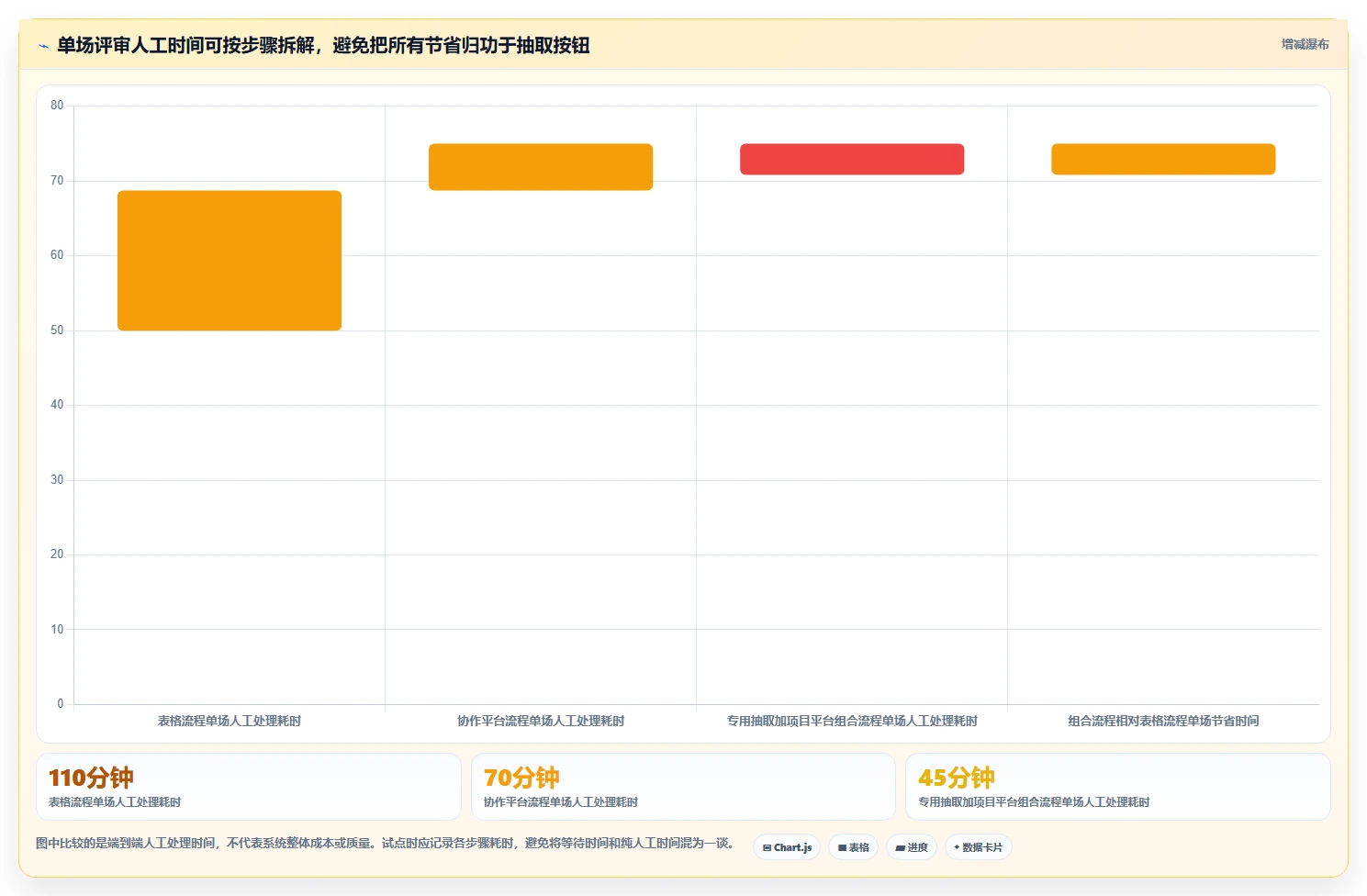Viewport: 1367px width, 896px height.
Task: Click the chart icon beside the title
Action: coord(43,46)
